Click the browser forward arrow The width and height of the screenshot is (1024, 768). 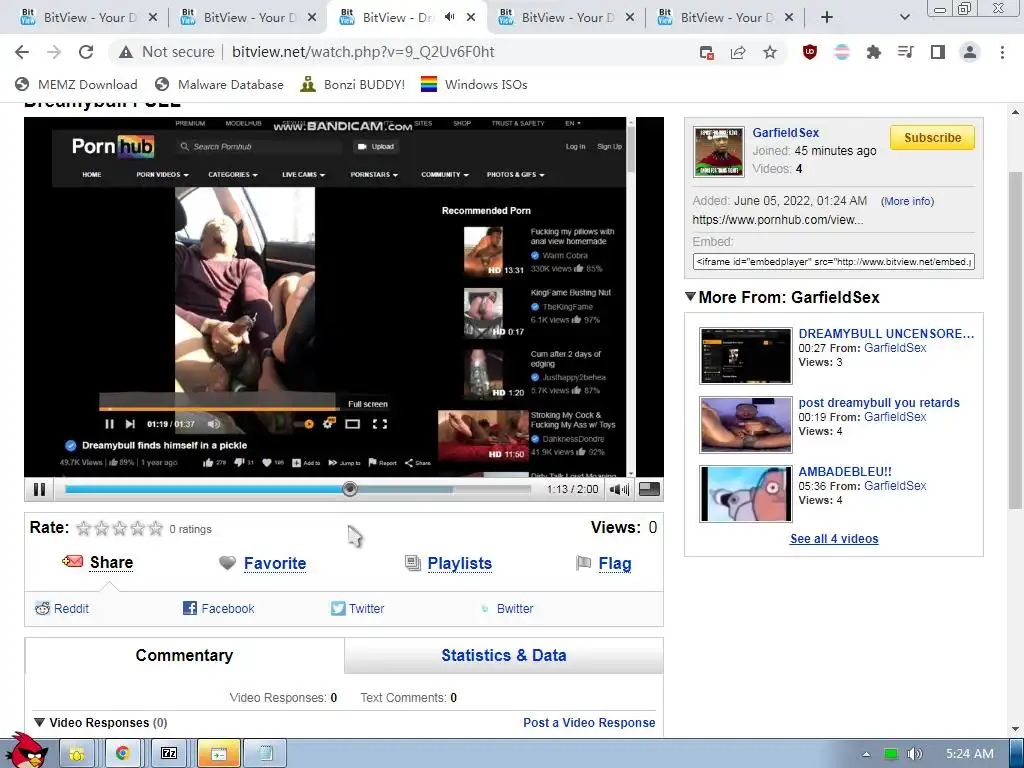pos(54,52)
